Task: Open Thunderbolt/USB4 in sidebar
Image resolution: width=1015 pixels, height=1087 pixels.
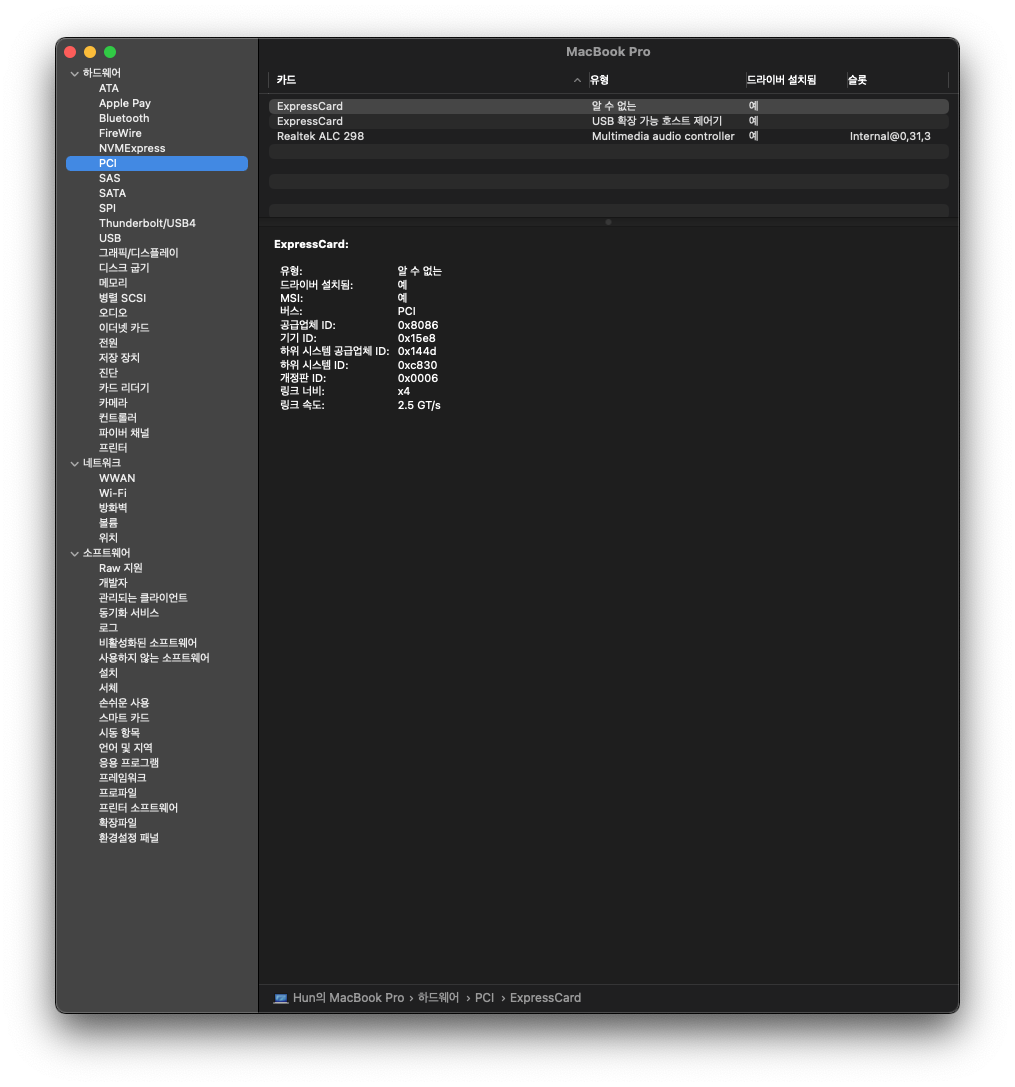Action: tap(147, 223)
